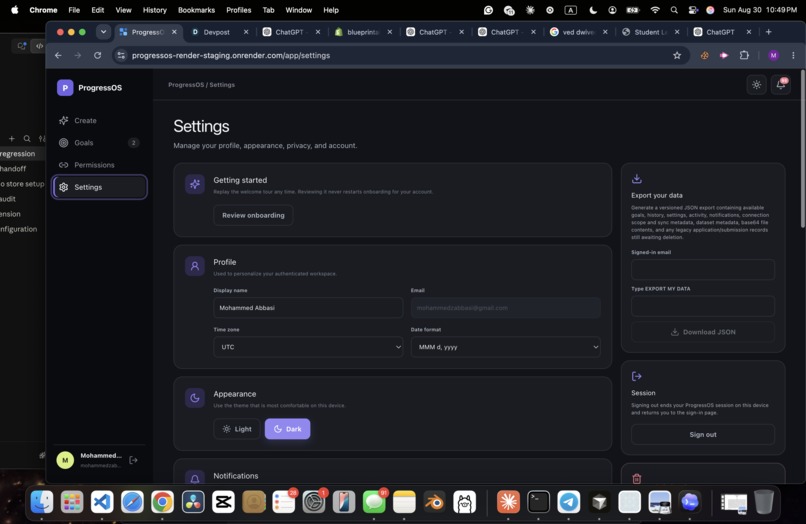This screenshot has width=806, height=524.
Task: Click the Signed-in email input field
Action: (x=703, y=269)
